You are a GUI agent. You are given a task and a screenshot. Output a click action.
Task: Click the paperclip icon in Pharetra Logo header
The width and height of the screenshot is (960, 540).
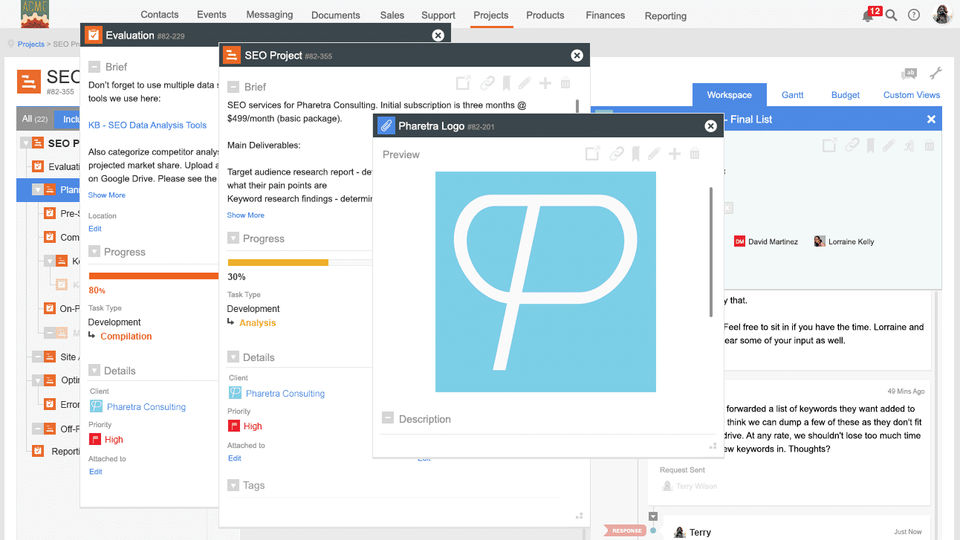click(x=386, y=126)
